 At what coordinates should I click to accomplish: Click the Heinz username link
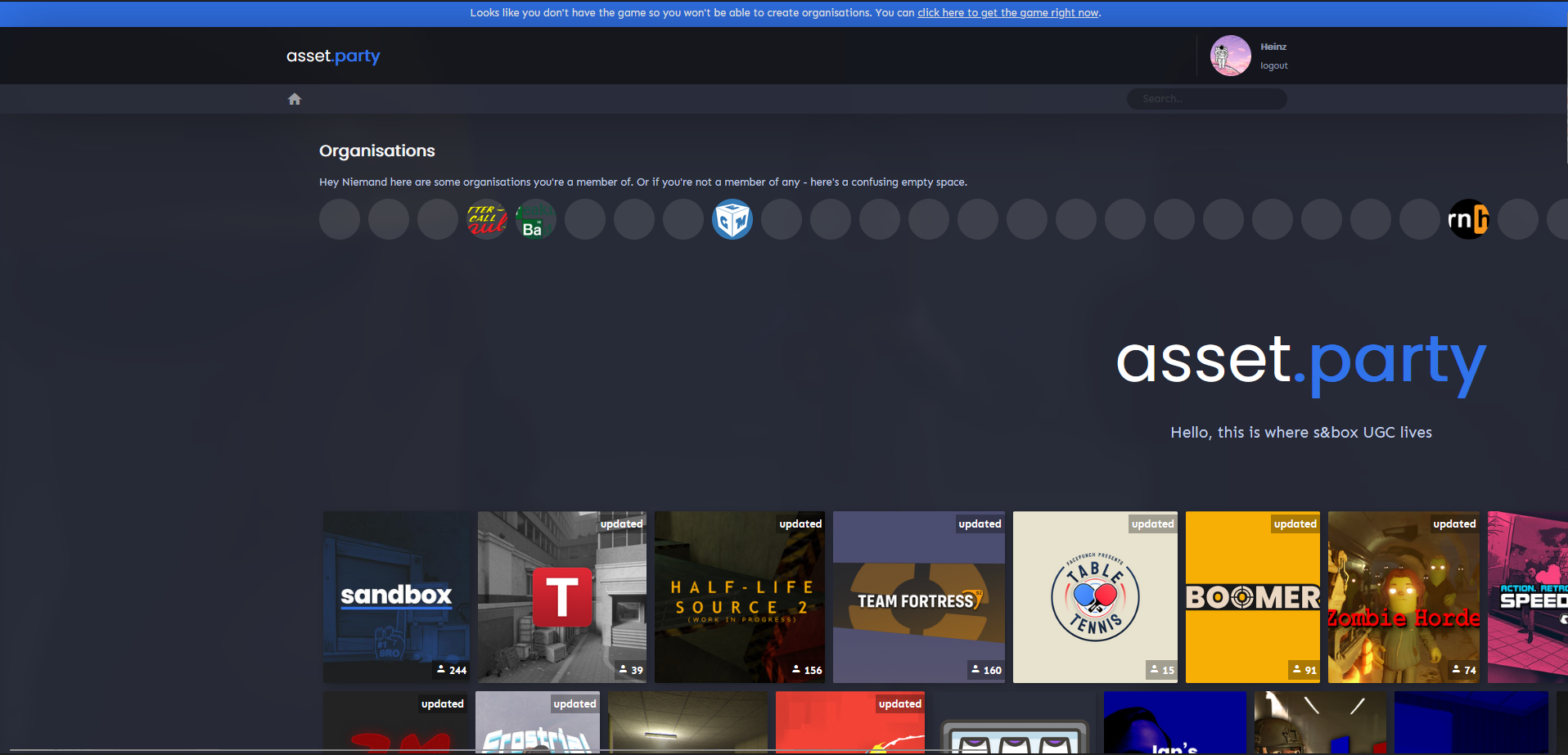click(x=1273, y=47)
